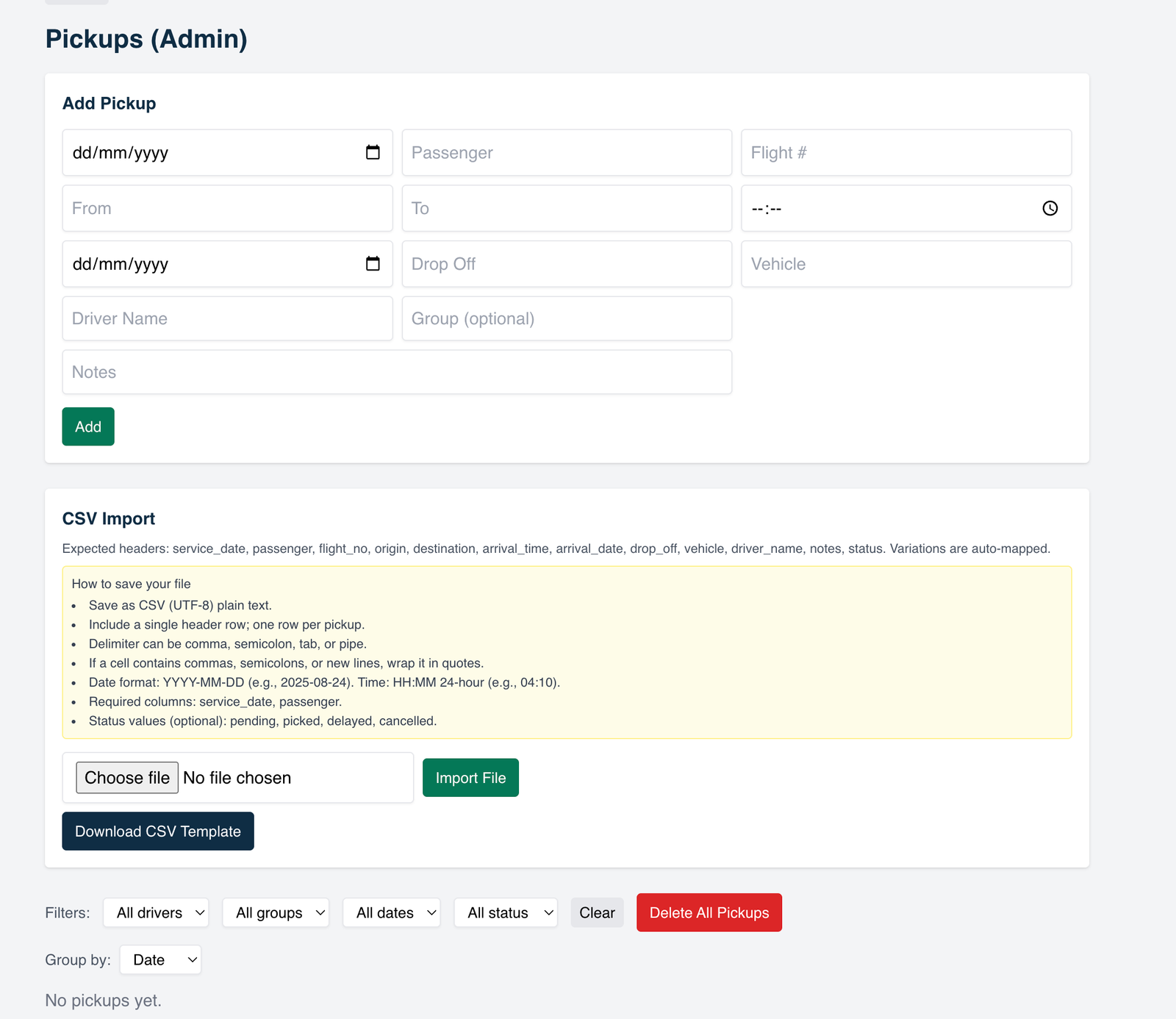Click the green Add button
The height and width of the screenshot is (1019, 1176).
point(88,426)
